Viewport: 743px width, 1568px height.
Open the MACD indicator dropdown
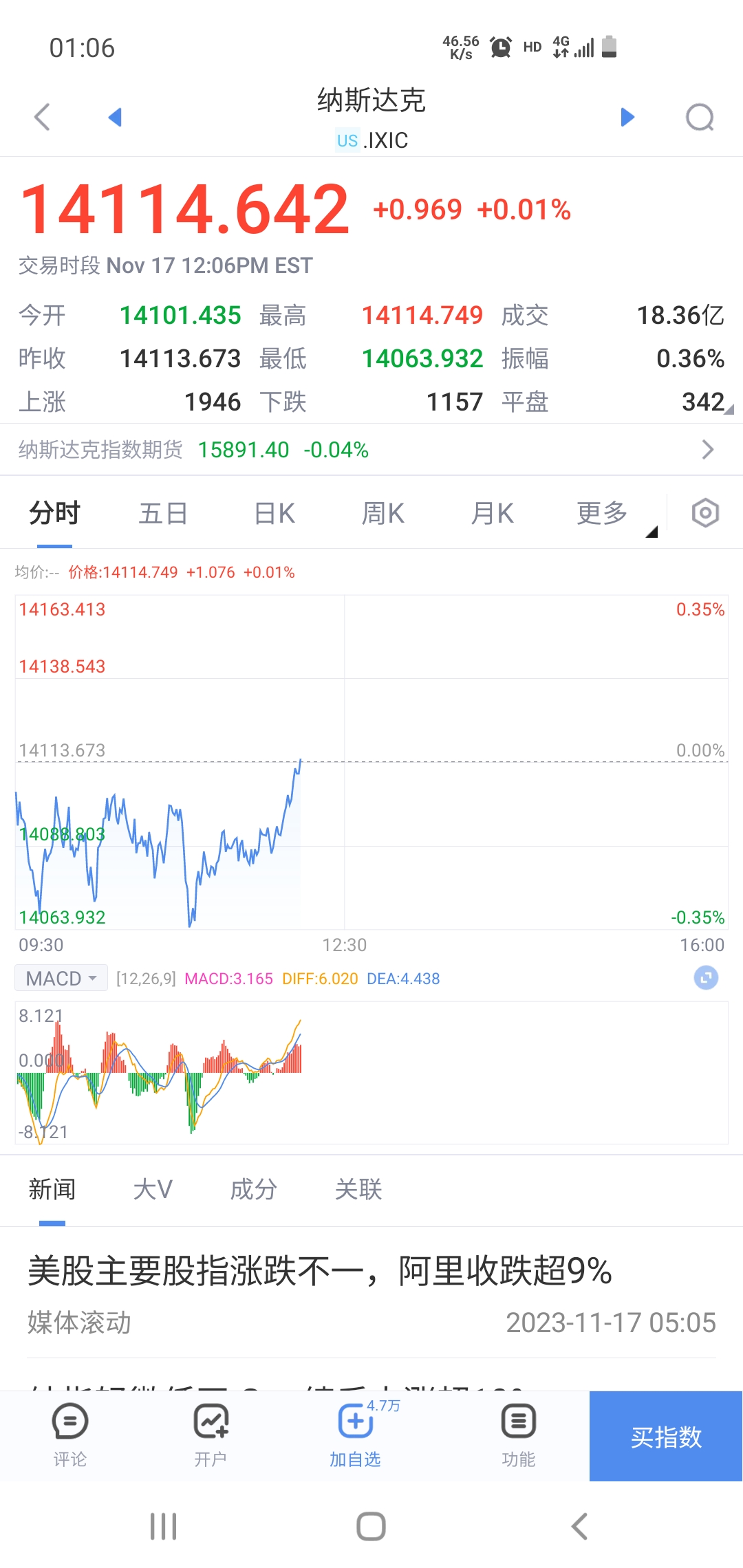tap(61, 978)
